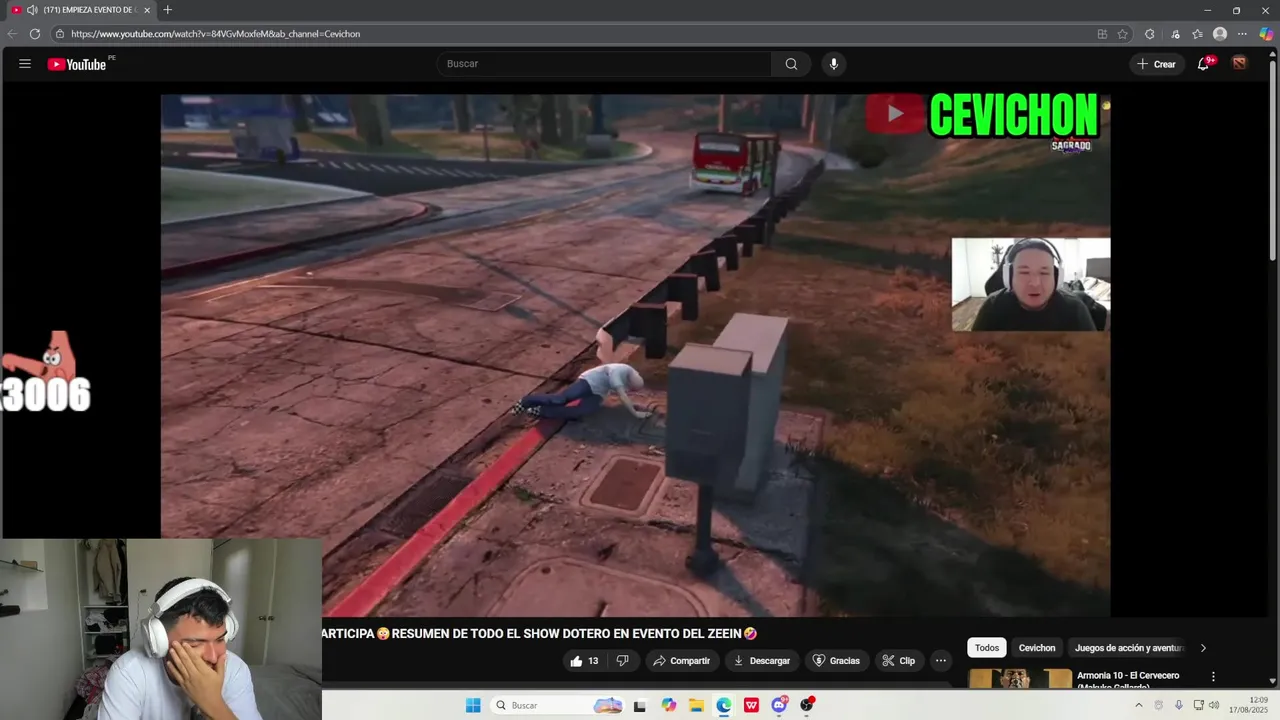Show next chips with right arrow
The image size is (1280, 720).
[1203, 648]
